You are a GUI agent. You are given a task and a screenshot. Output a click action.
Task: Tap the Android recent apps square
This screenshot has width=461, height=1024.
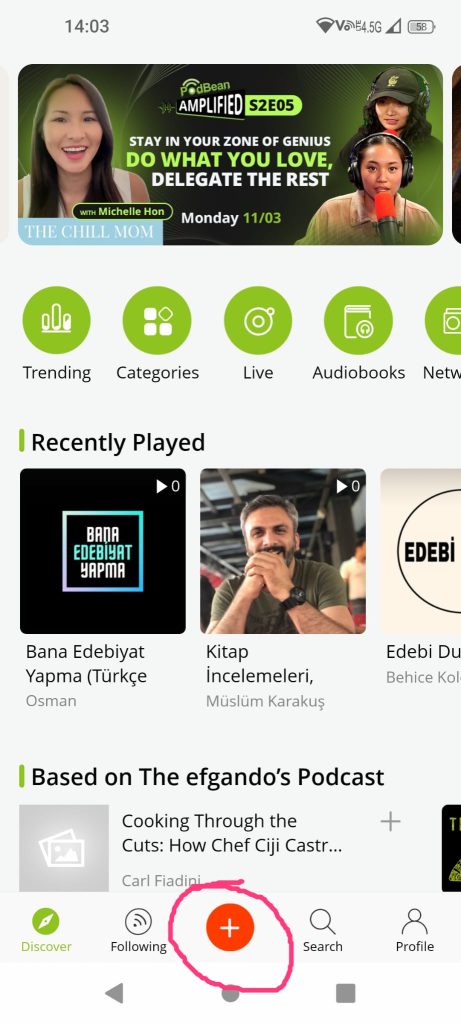[x=345, y=993]
